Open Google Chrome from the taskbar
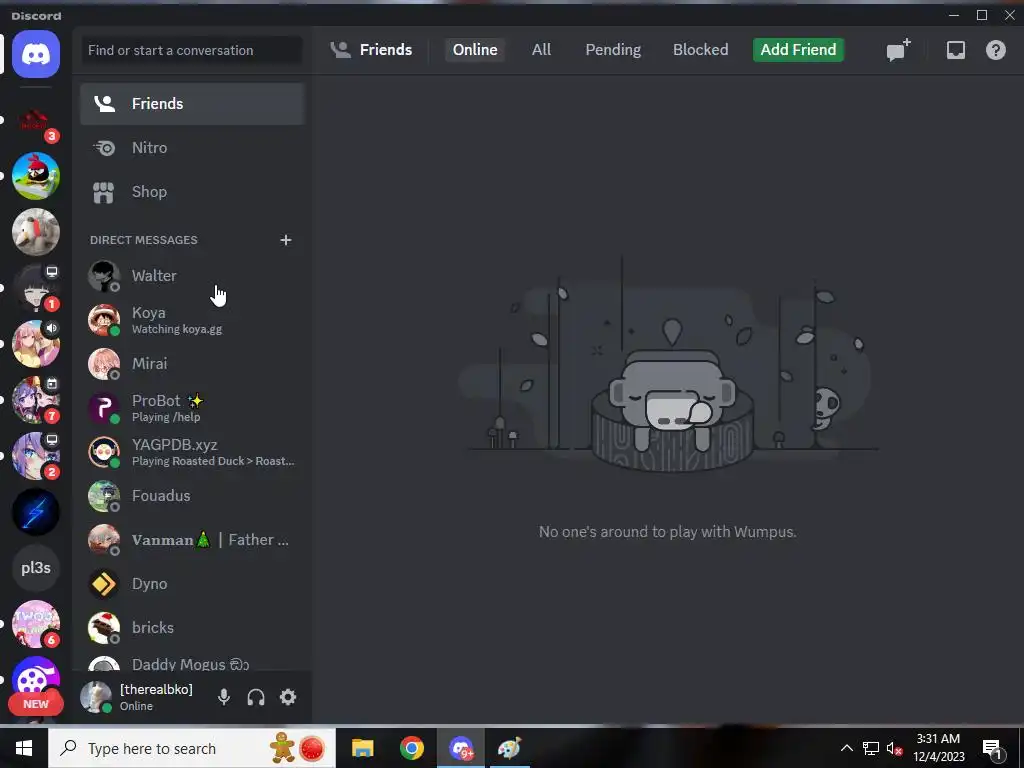 (x=411, y=748)
